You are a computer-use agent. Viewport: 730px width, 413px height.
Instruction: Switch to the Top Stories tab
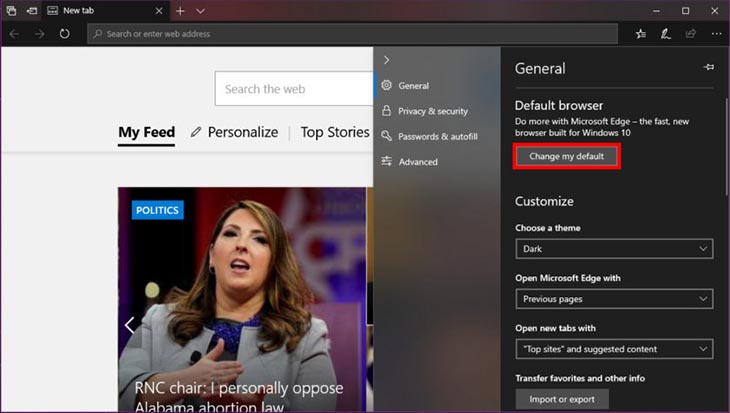coord(334,132)
